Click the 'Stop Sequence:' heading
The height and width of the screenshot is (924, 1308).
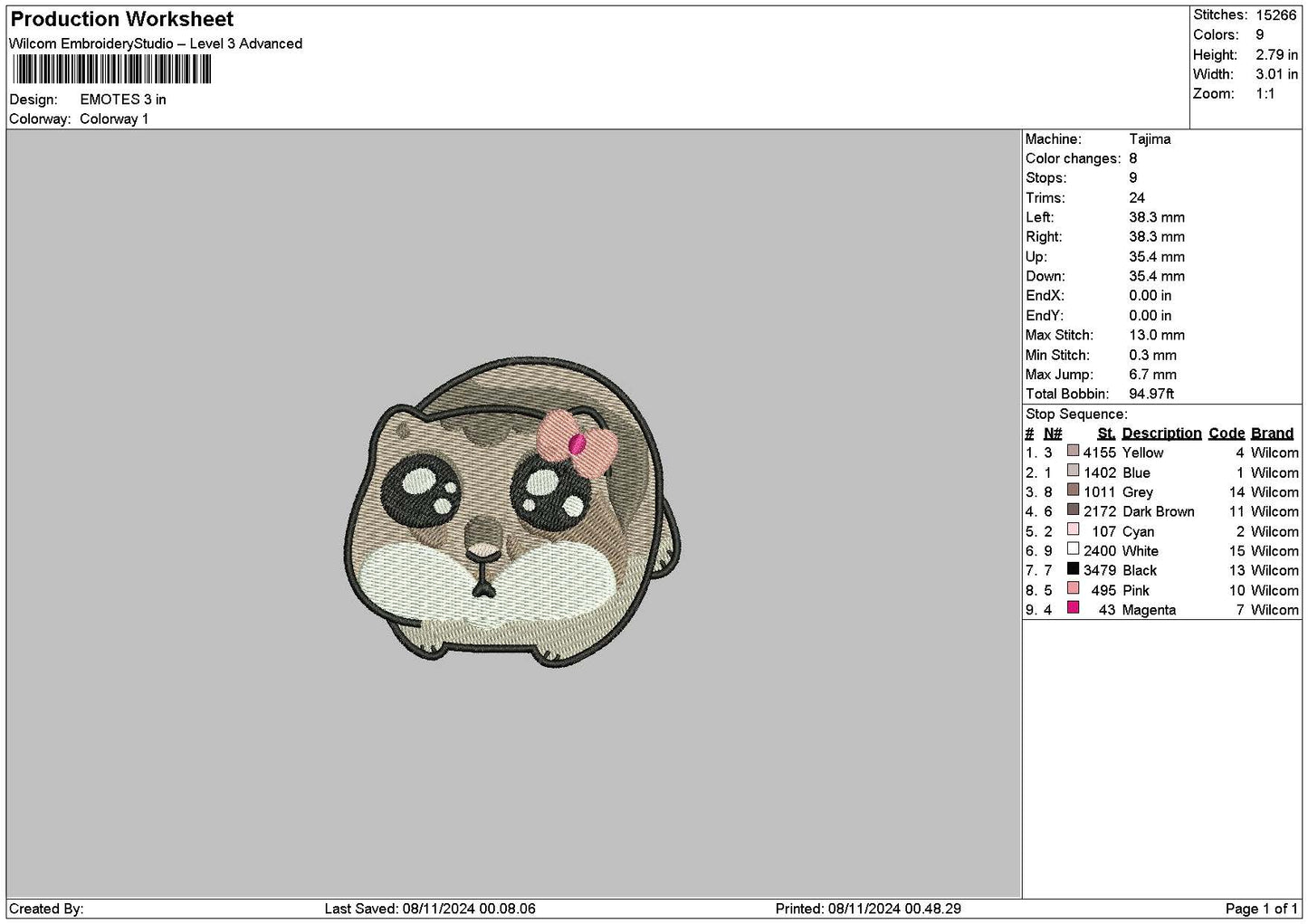pos(1076,414)
